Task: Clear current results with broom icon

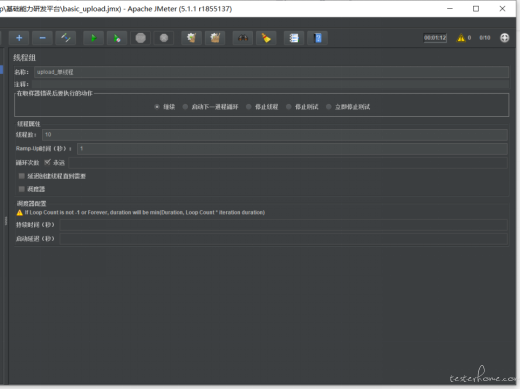Action: [x=191, y=38]
